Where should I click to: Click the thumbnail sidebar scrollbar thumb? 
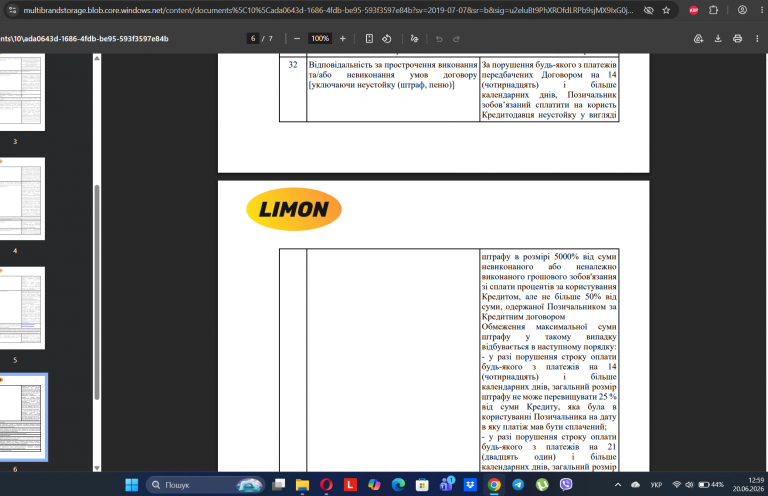[x=97, y=292]
